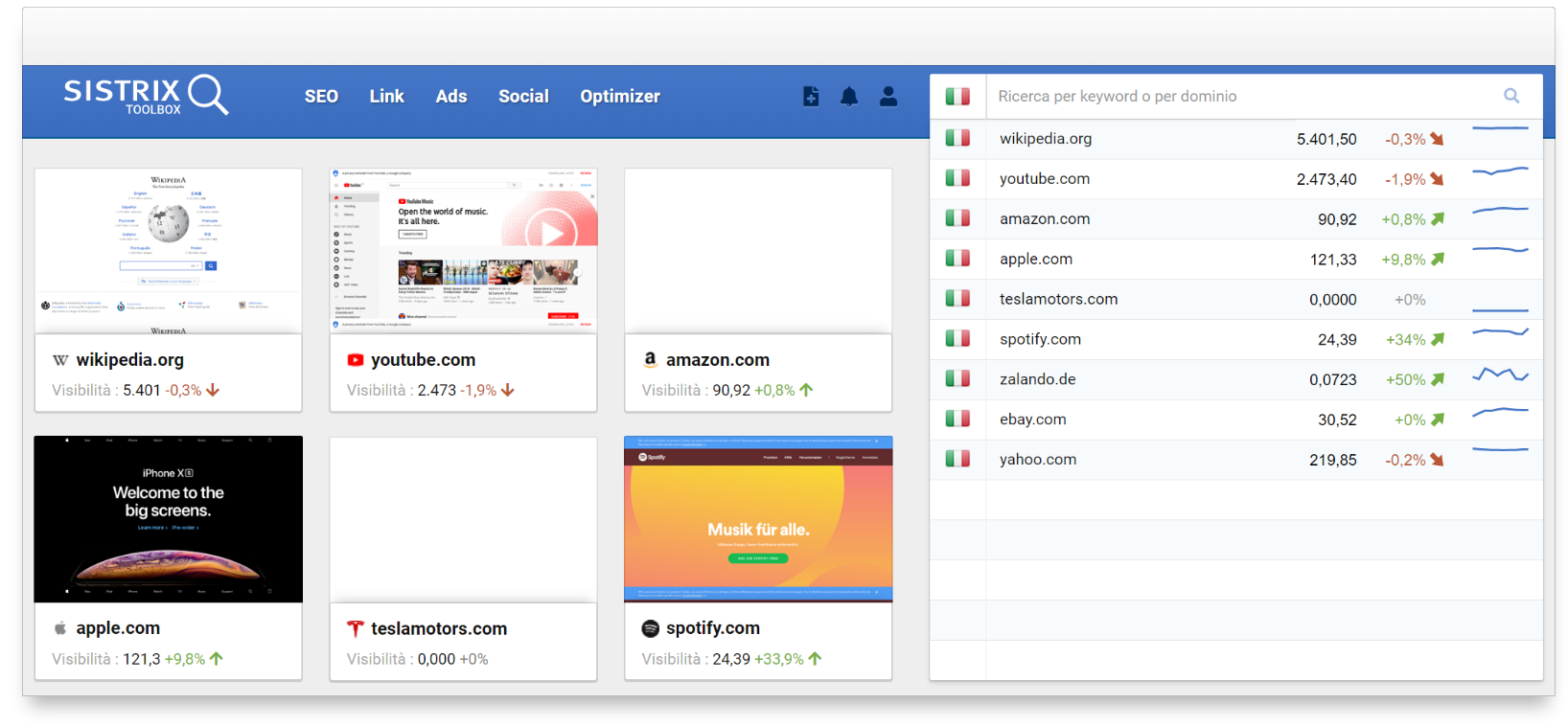Open the Spotify website thumbnail

click(x=758, y=519)
